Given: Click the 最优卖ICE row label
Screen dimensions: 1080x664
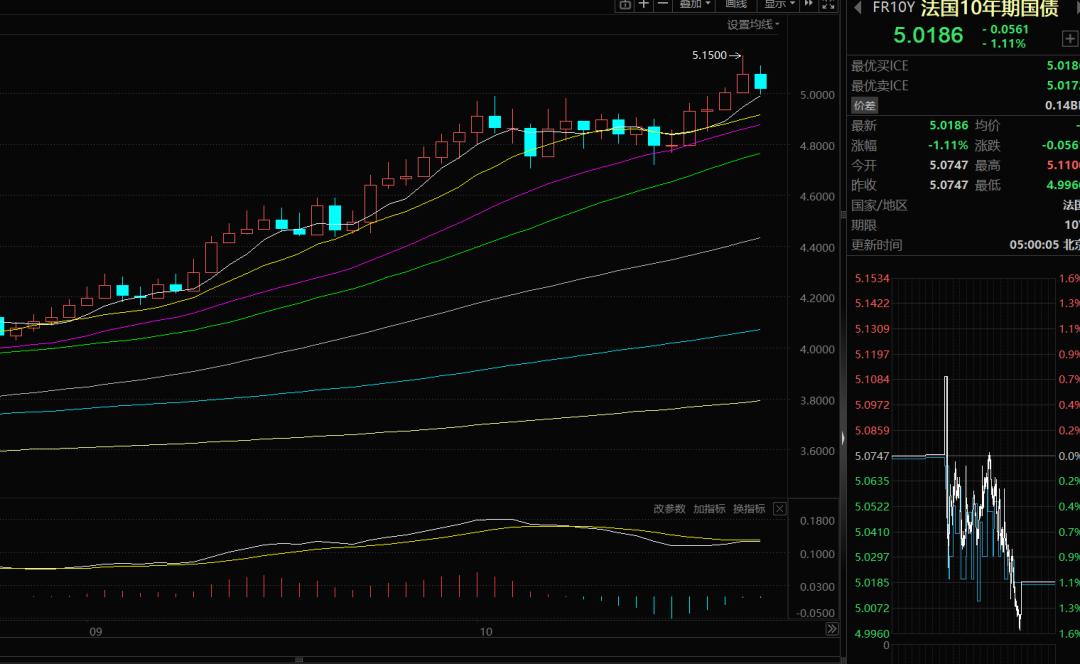Looking at the screenshot, I should click(x=880, y=86).
